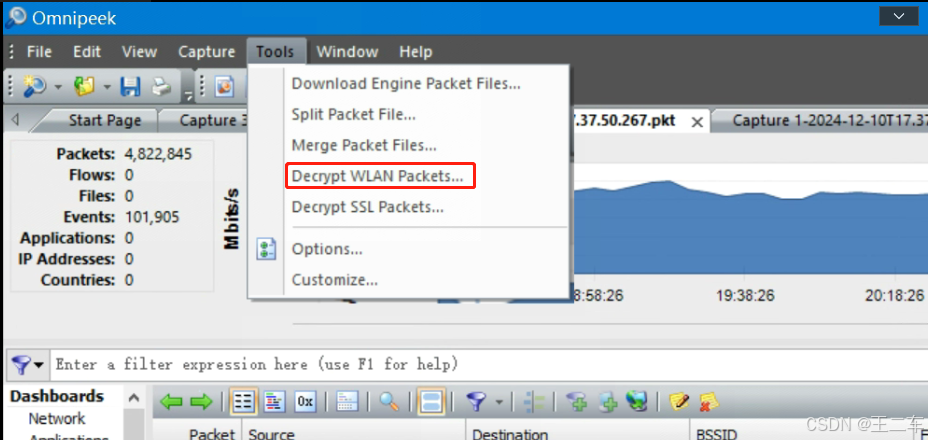Expand the Open File dropdown arrow
Screen dimensions: 928x440
(x=107, y=87)
